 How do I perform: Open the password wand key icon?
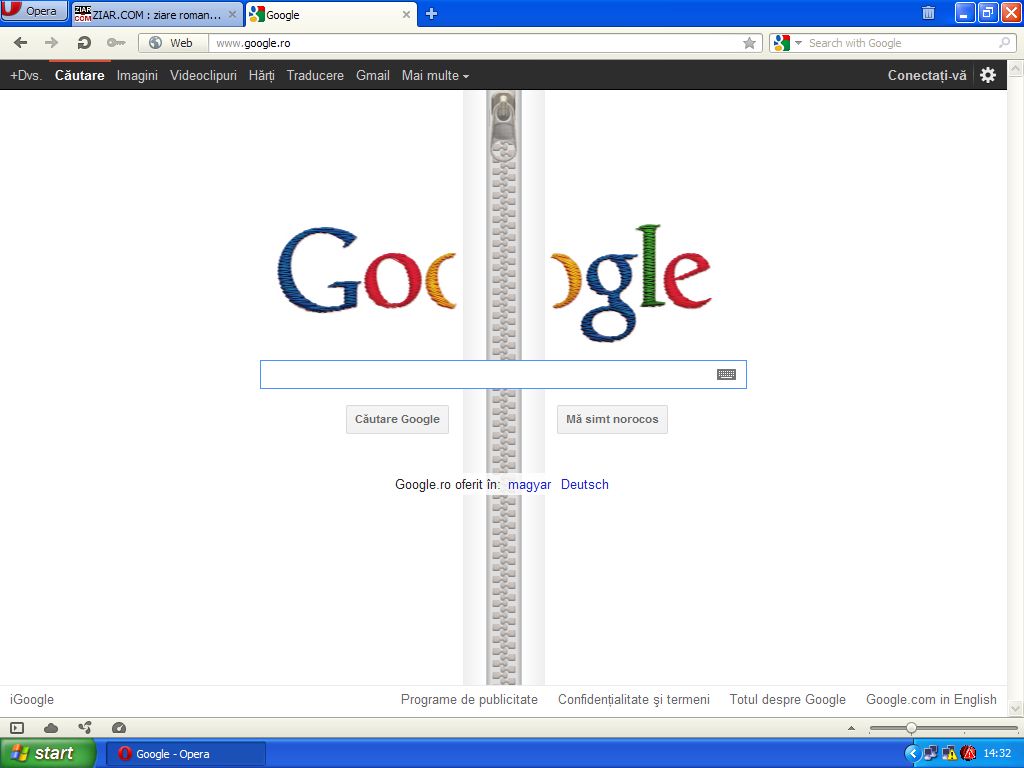tap(116, 43)
